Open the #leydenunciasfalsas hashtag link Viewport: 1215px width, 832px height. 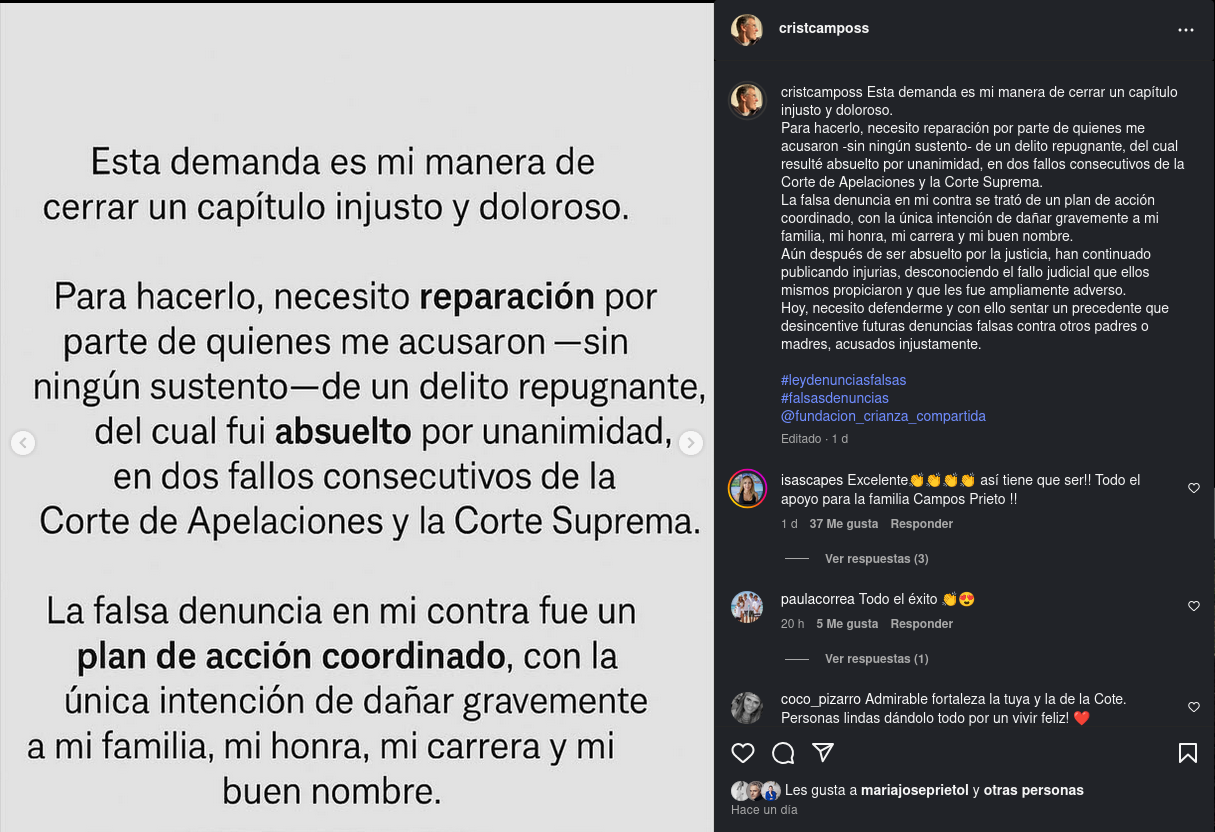click(843, 380)
